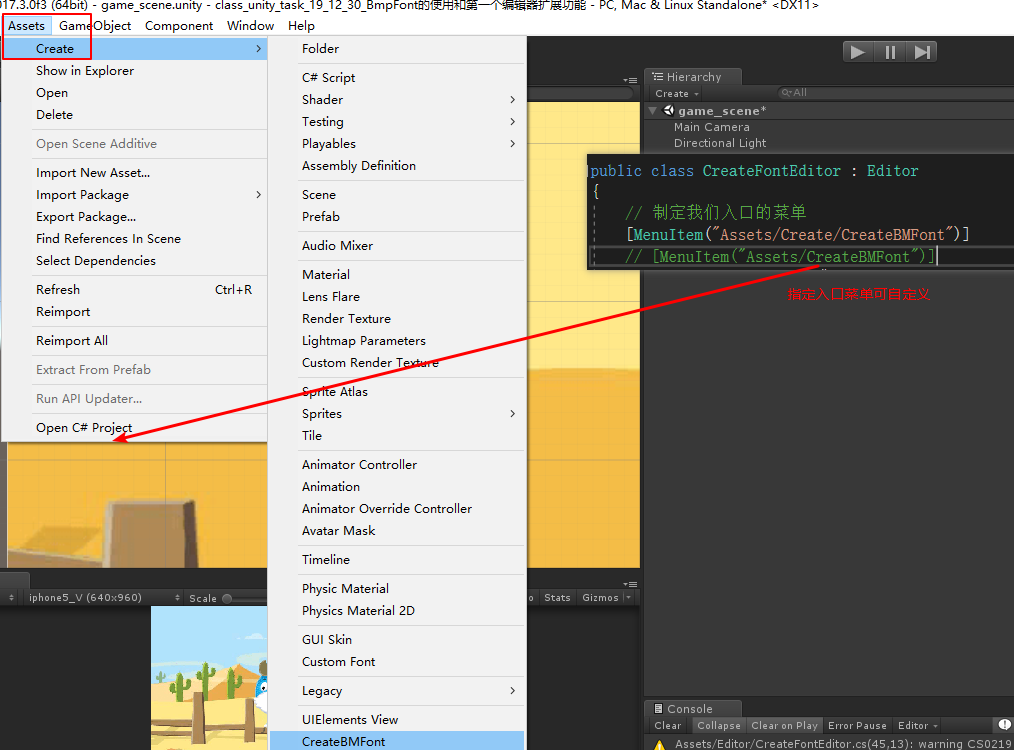Toggle Error Pause in Console

tap(857, 725)
